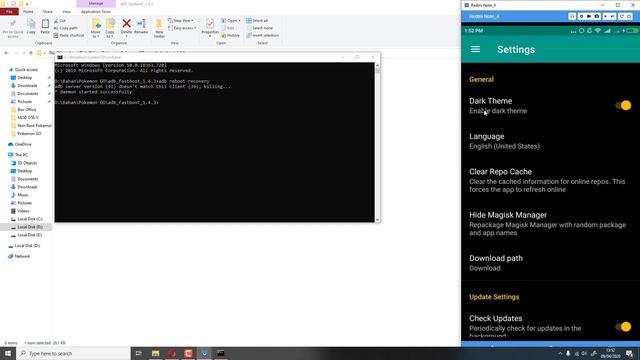This screenshot has width=640, height=360.
Task: Open the Application Tools tab
Action: click(96, 12)
